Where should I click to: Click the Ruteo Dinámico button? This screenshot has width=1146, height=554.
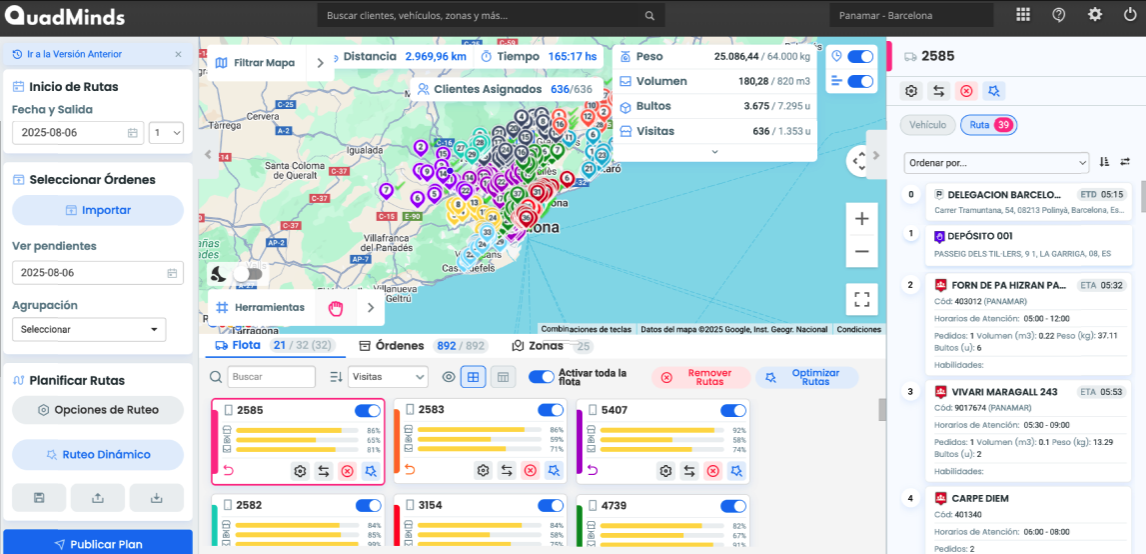(x=98, y=455)
